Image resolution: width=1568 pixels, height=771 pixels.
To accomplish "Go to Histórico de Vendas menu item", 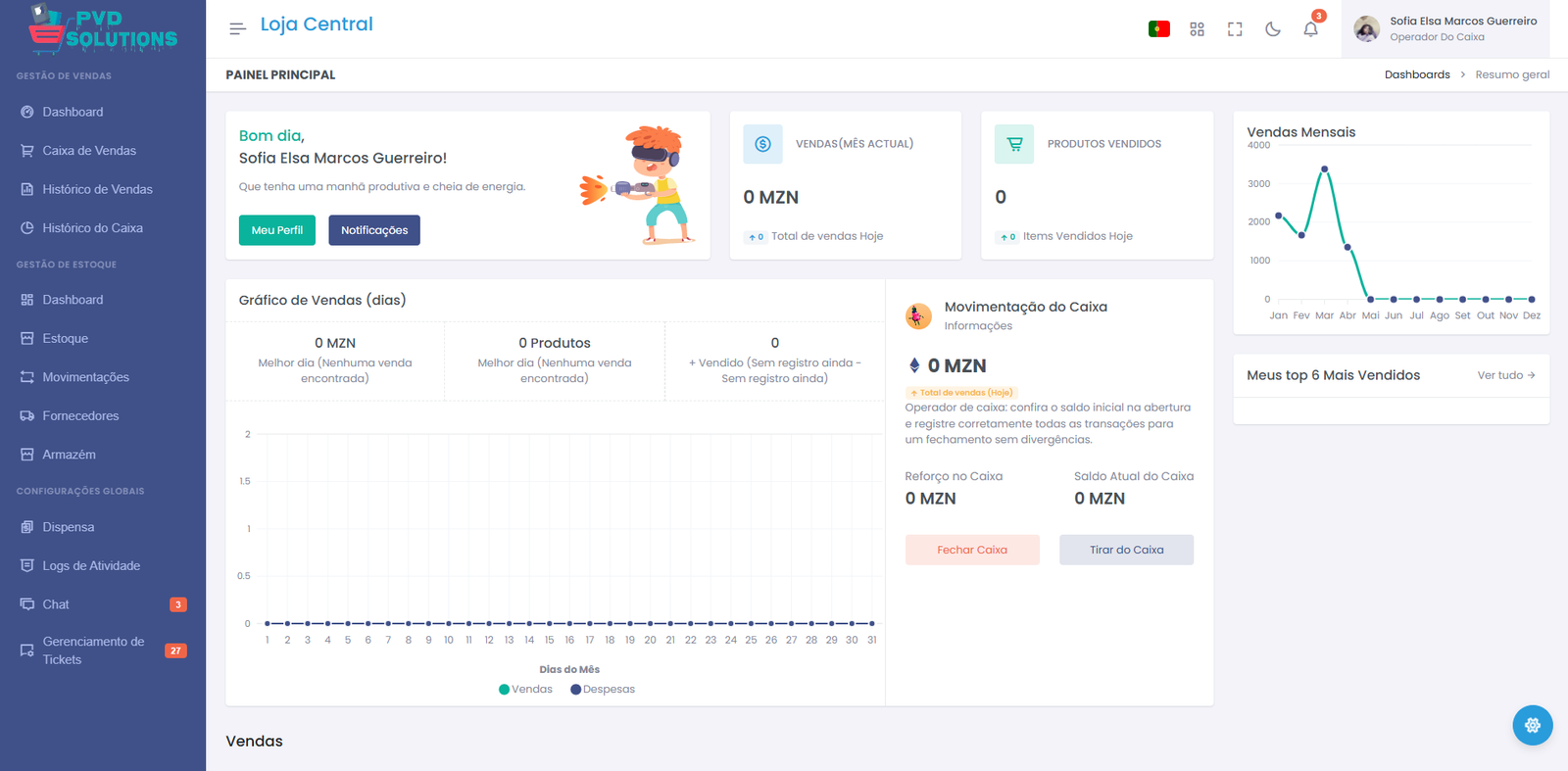I will click(x=97, y=189).
